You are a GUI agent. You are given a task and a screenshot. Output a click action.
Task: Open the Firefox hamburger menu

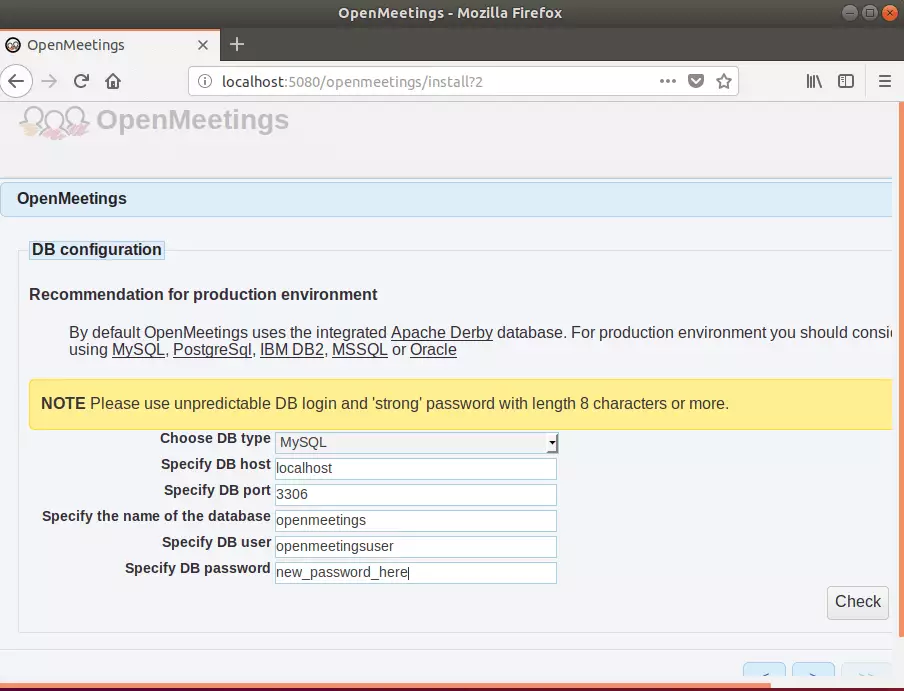point(885,81)
